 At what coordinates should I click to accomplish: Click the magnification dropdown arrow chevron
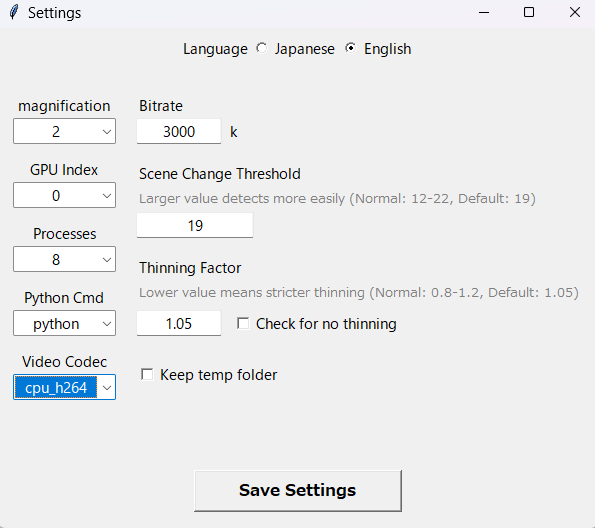(x=107, y=132)
